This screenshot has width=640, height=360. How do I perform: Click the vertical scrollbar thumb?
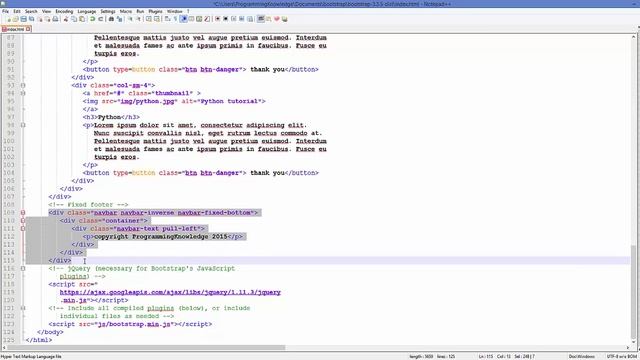point(633,292)
